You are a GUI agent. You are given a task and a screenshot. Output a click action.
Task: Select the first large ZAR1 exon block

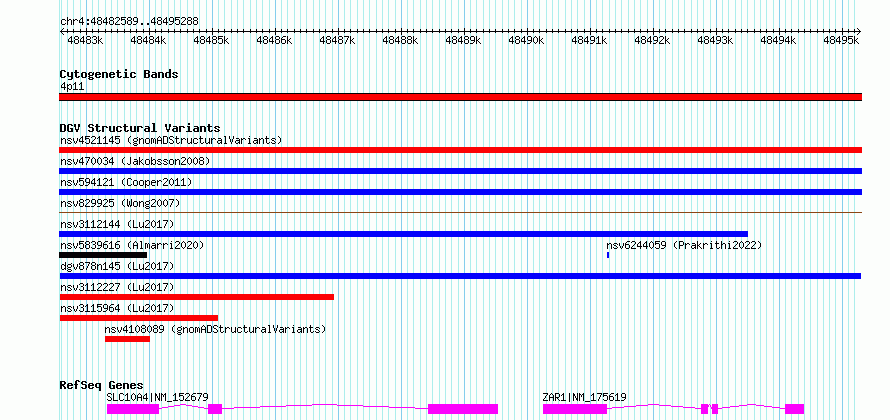point(575,409)
